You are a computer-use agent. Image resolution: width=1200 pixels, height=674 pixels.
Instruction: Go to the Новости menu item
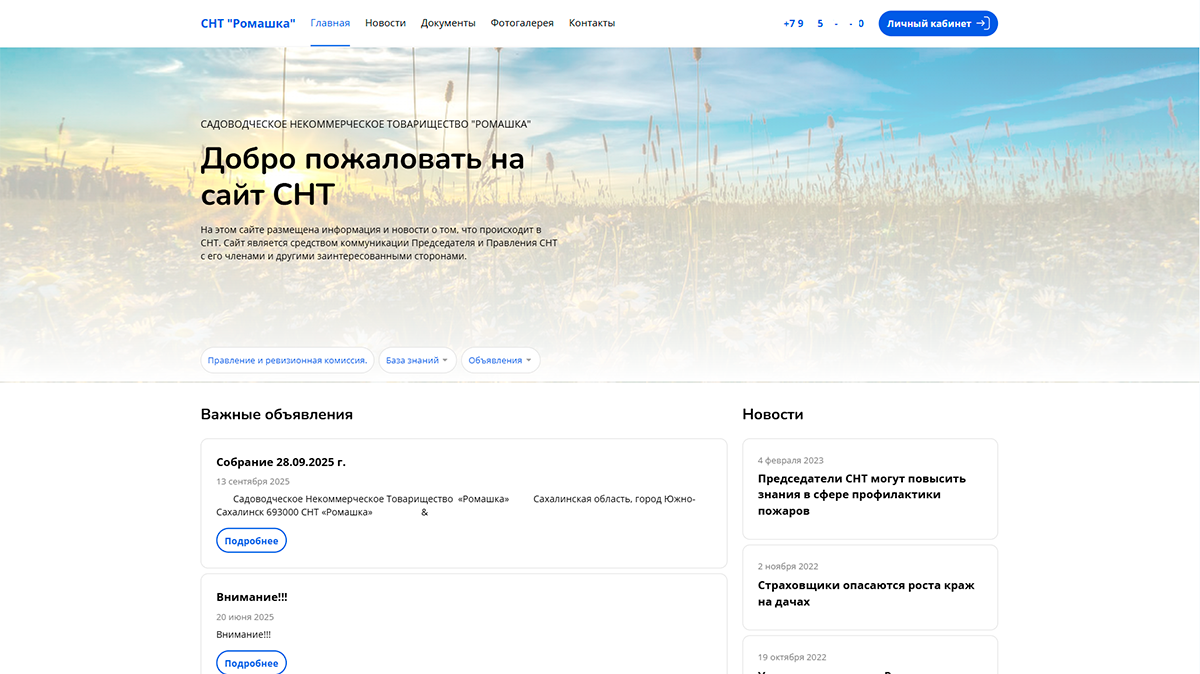coord(385,23)
